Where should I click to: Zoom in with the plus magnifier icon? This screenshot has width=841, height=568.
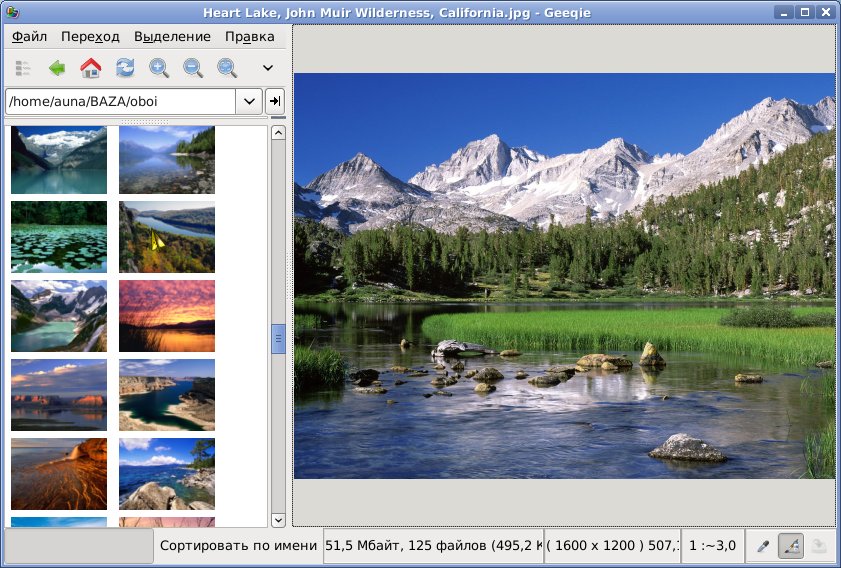click(159, 68)
